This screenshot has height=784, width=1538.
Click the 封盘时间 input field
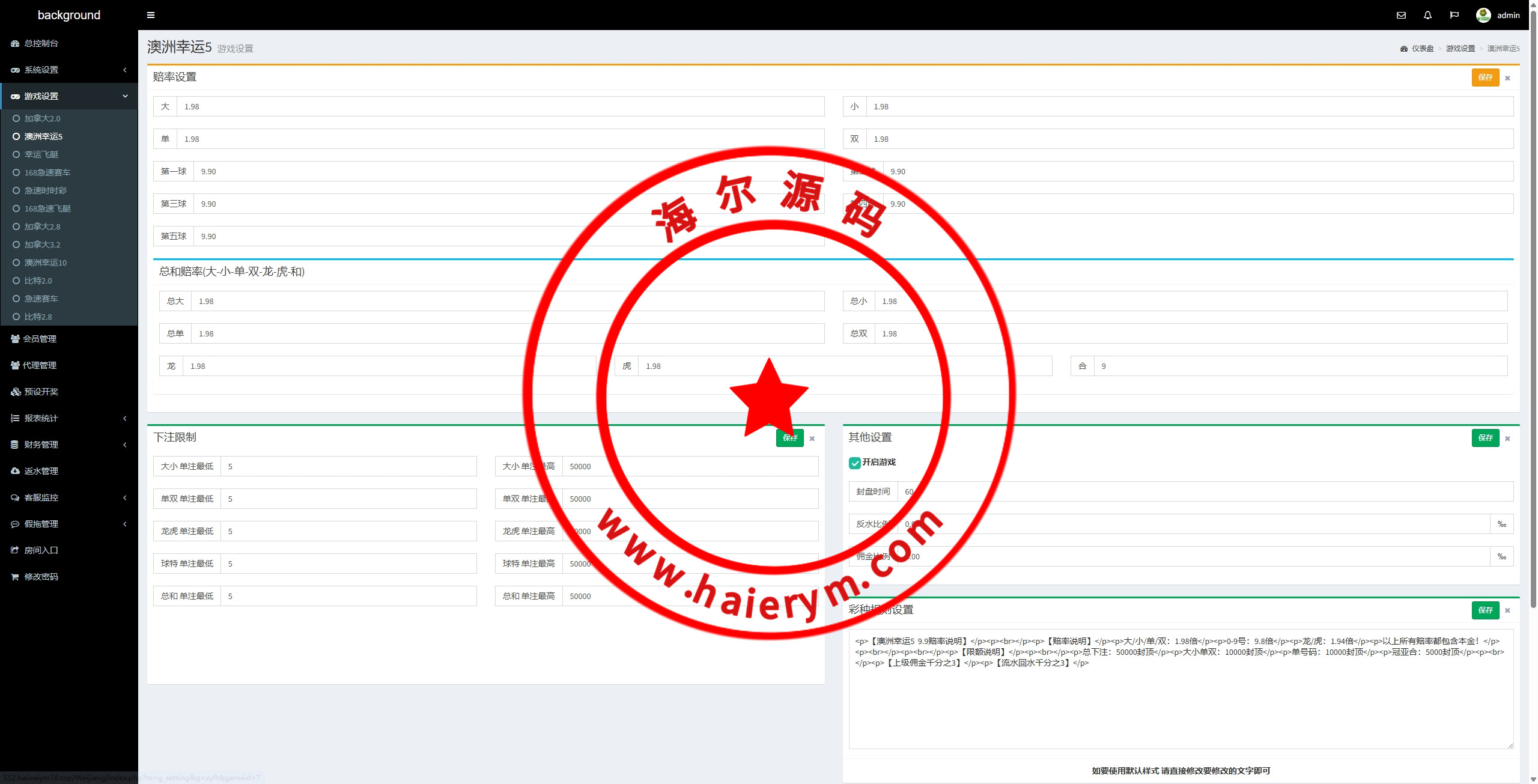click(x=1202, y=491)
